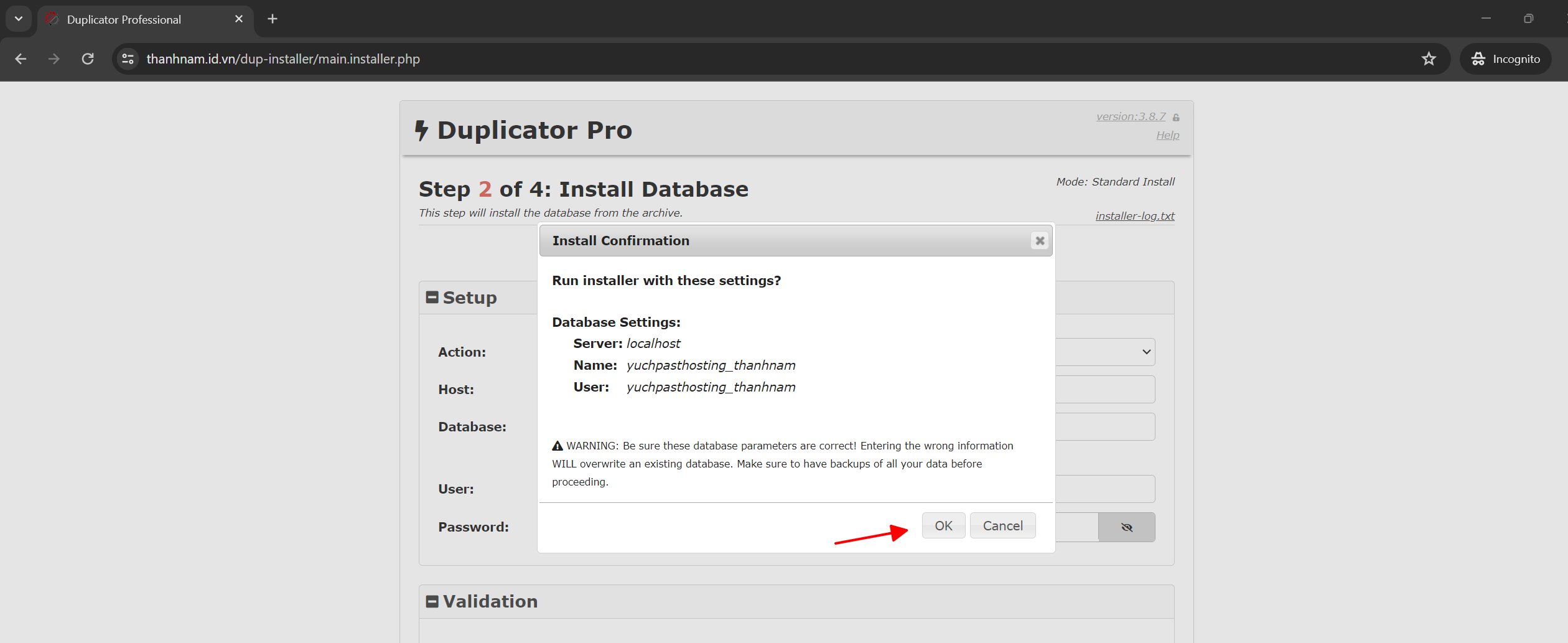The height and width of the screenshot is (643, 1568).
Task: Close the Duplicator Professional tab
Action: click(x=239, y=19)
